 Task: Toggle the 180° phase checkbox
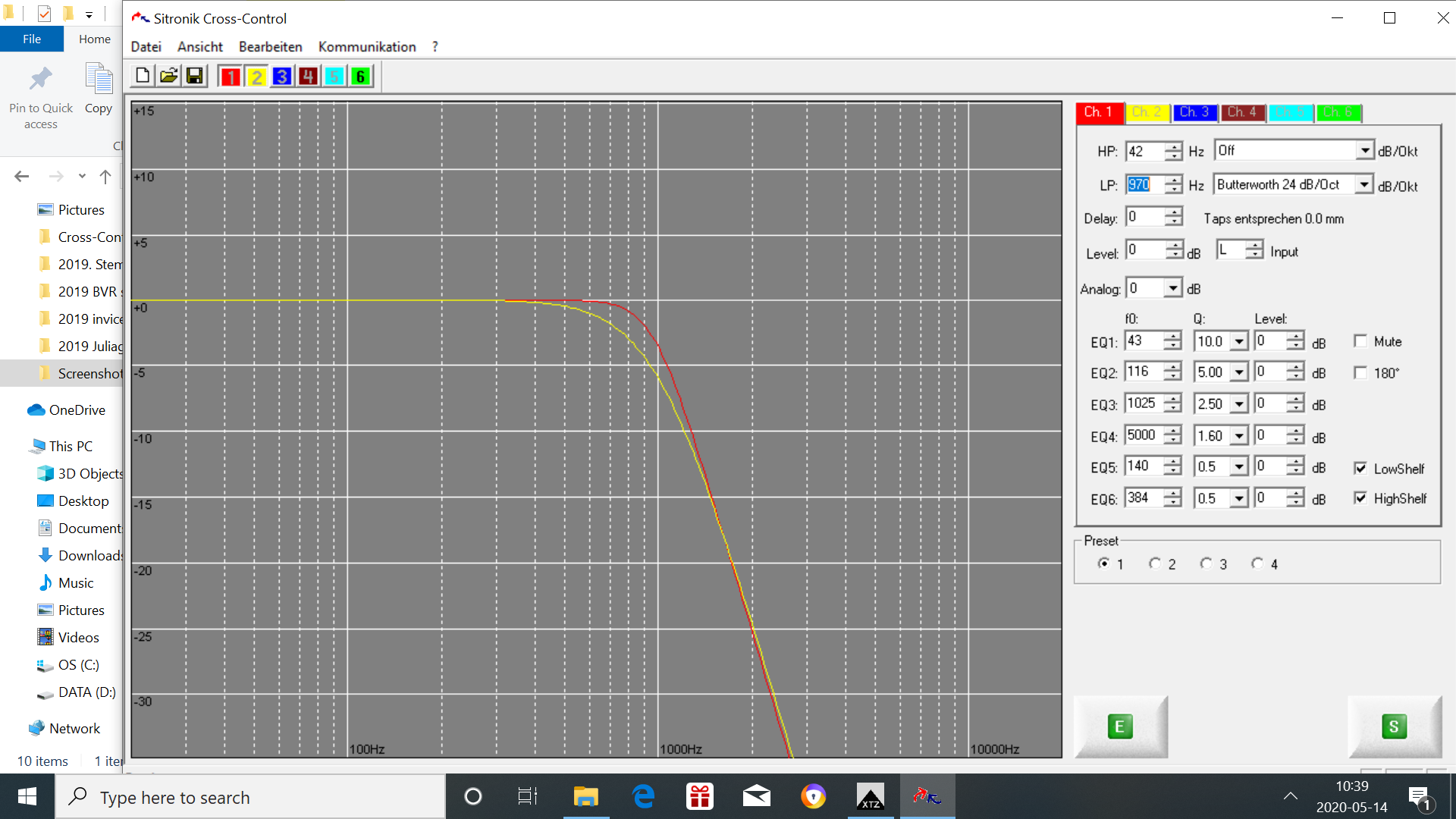point(1360,372)
